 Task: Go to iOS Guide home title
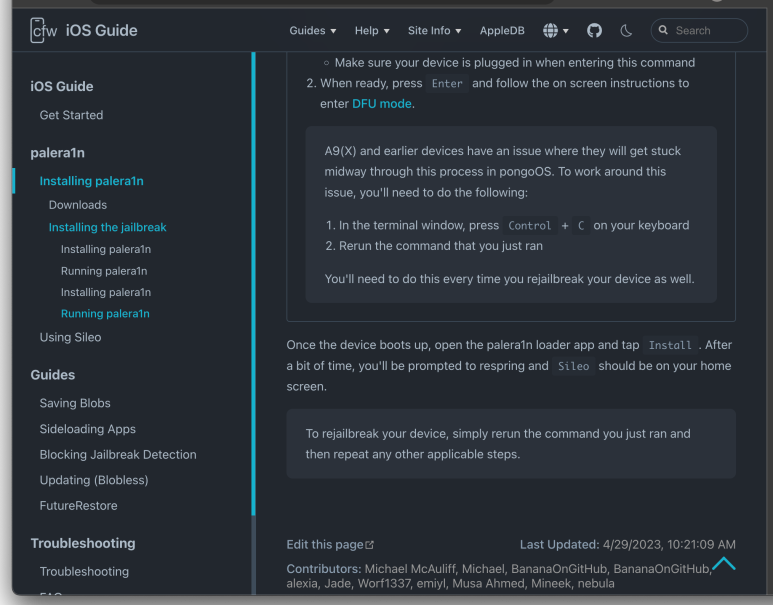(x=102, y=31)
